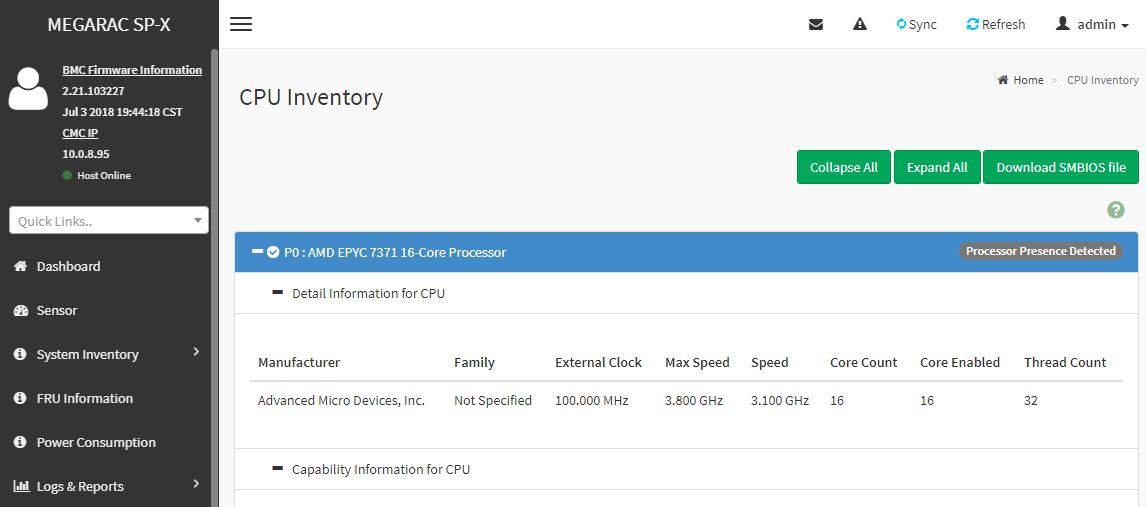
Task: Collapse Capability Information for CPU section
Action: pos(277,468)
